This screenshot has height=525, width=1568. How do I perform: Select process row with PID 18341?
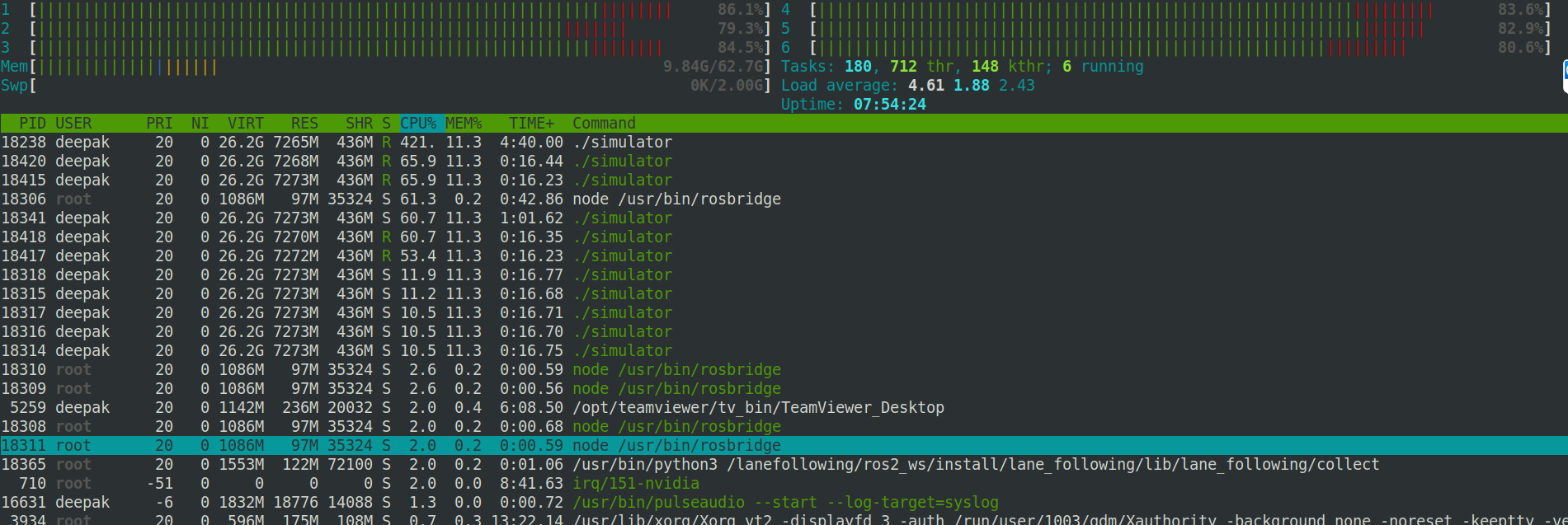(x=784, y=218)
